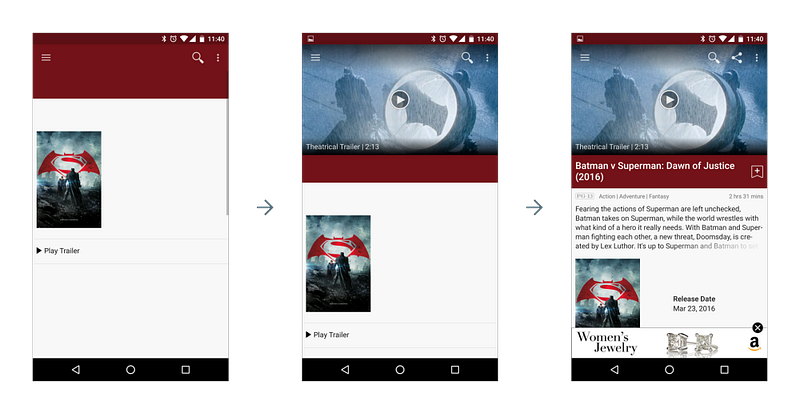Tap Android home button on second phone

coord(400,370)
